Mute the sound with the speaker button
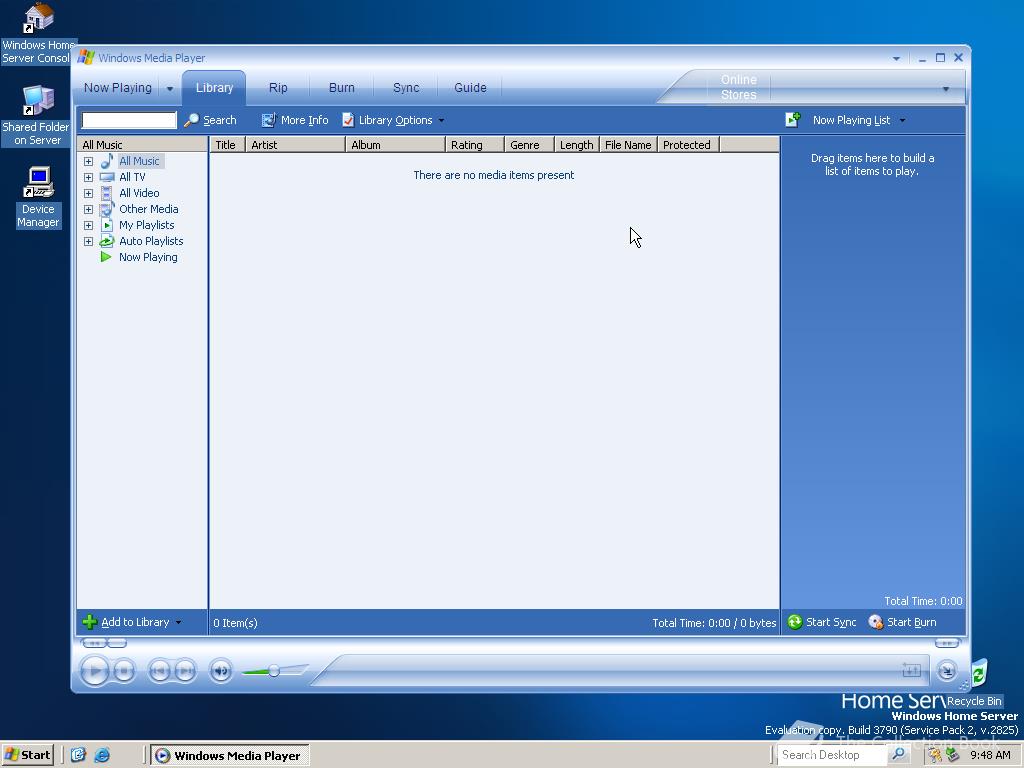Image resolution: width=1024 pixels, height=768 pixels. point(221,671)
